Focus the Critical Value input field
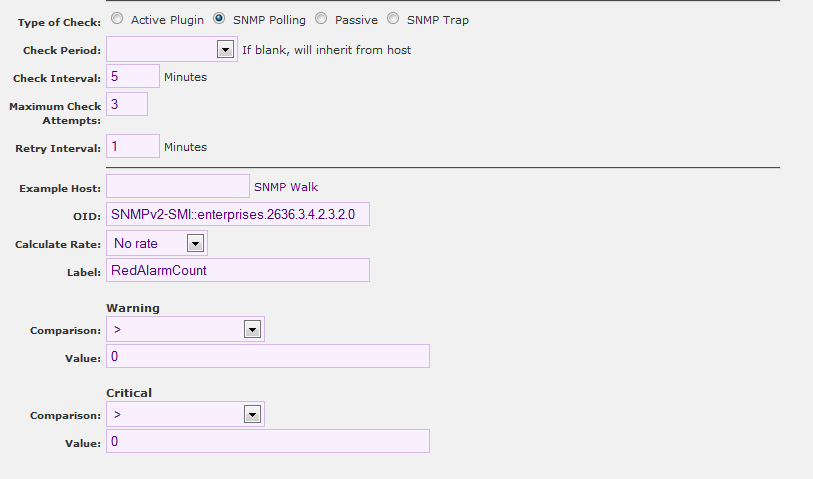 tap(267, 441)
